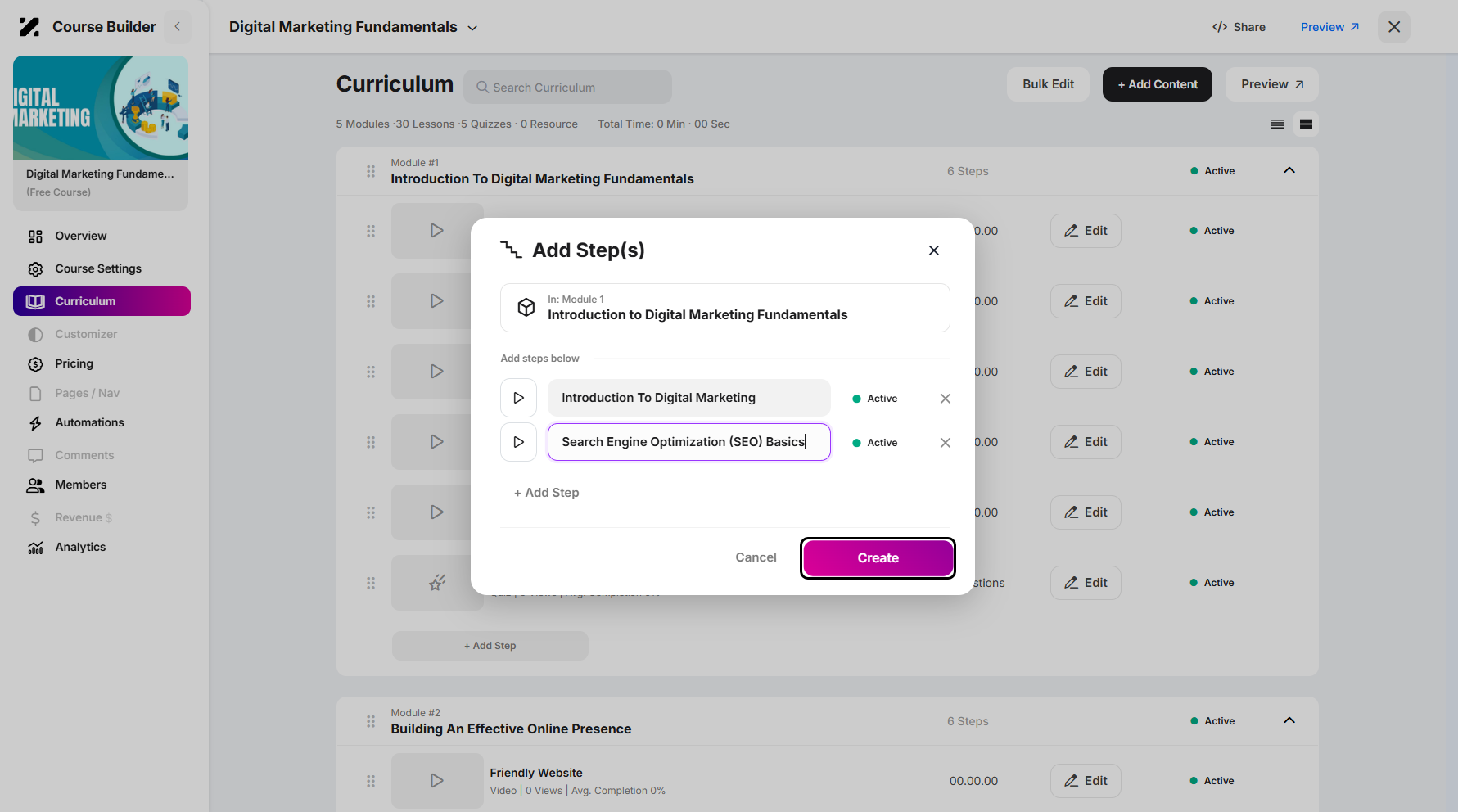Click the drag handle of Module #2
1458x812 pixels.
point(371,721)
